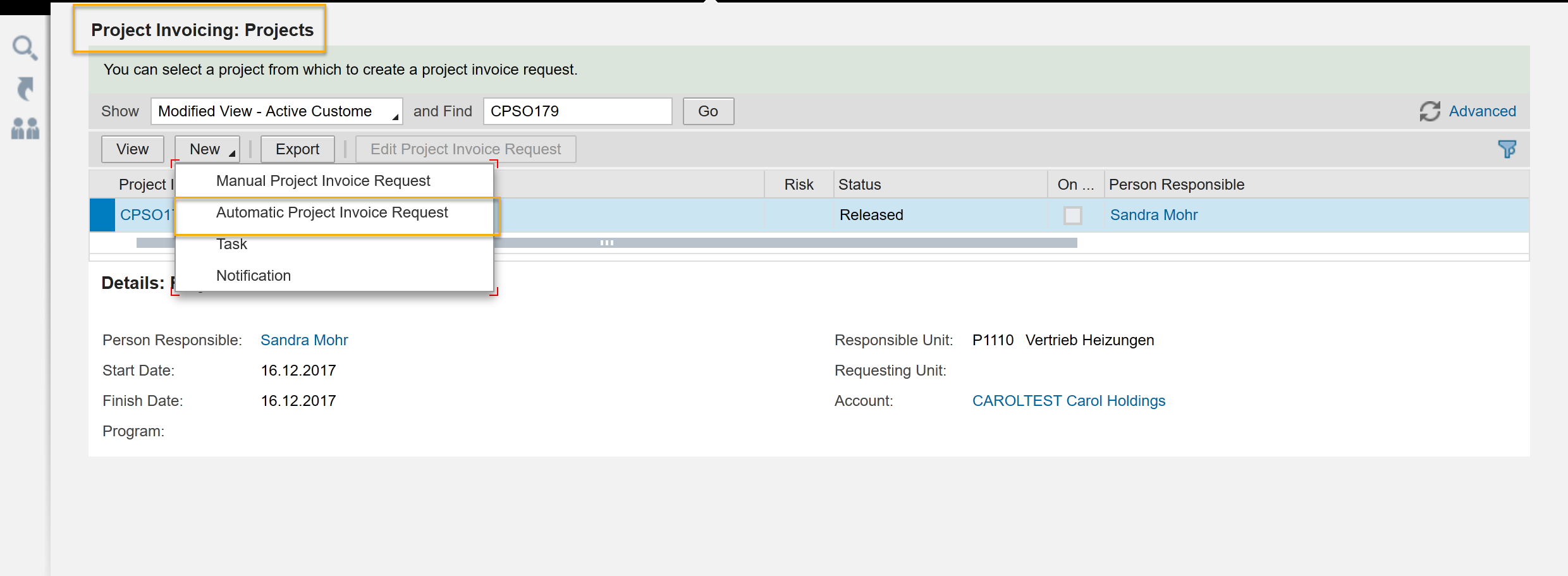Click the P1110 Responsible Unit value
This screenshot has height=576, width=1568.
click(x=993, y=340)
